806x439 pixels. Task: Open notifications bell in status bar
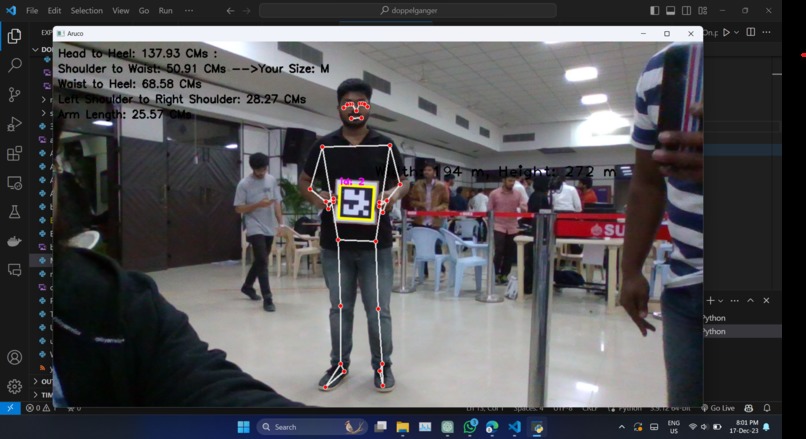pos(767,408)
